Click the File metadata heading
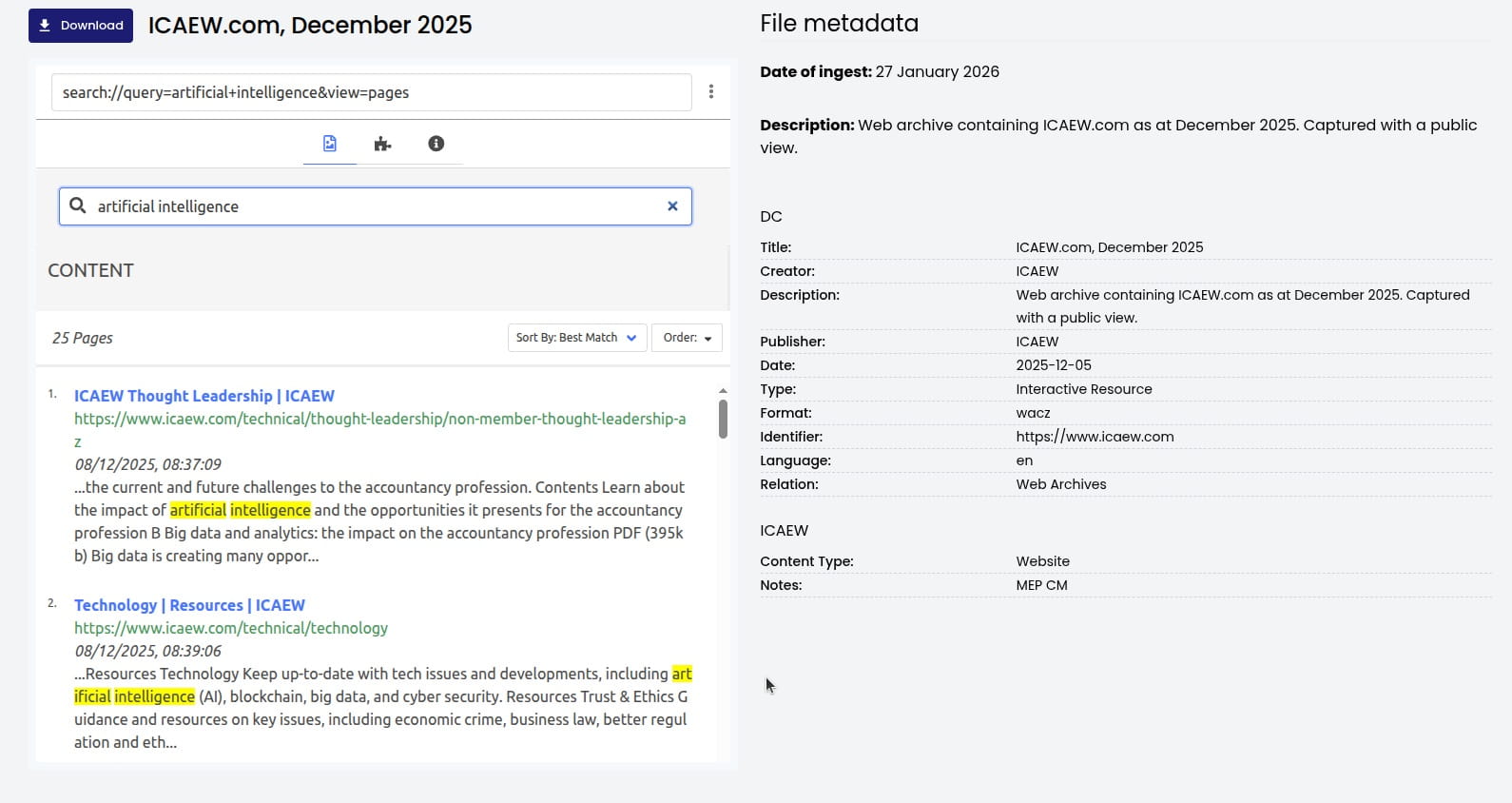 (839, 23)
